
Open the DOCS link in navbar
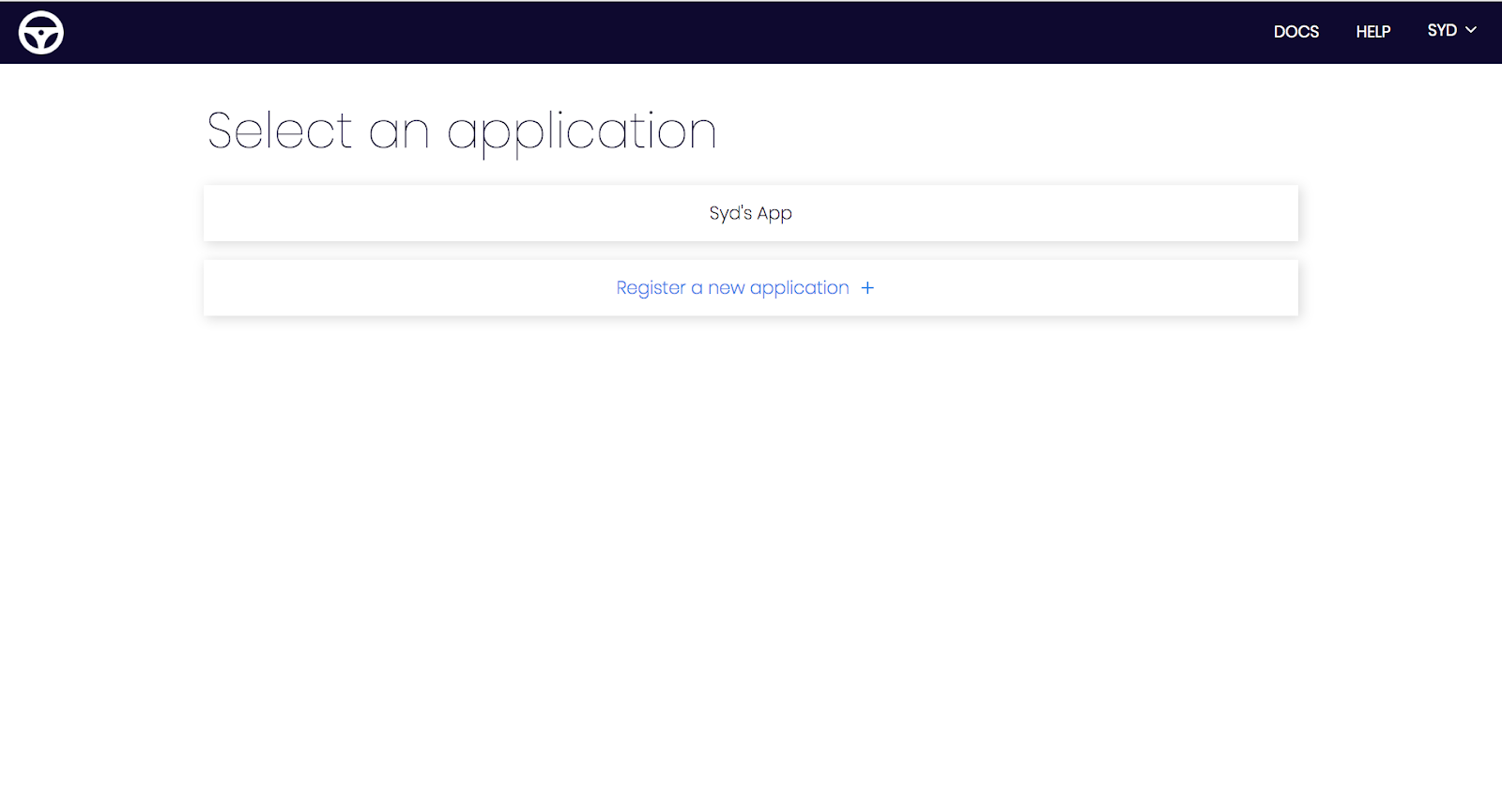pyautogui.click(x=1295, y=32)
